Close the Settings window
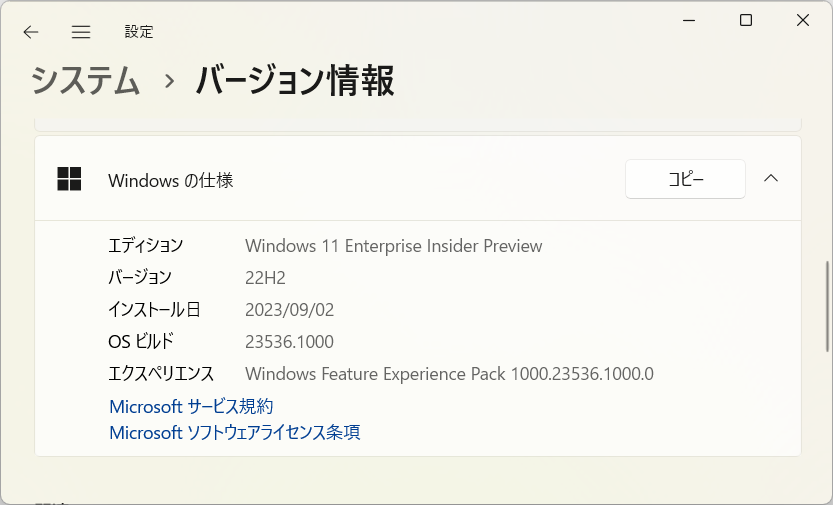 pos(803,20)
